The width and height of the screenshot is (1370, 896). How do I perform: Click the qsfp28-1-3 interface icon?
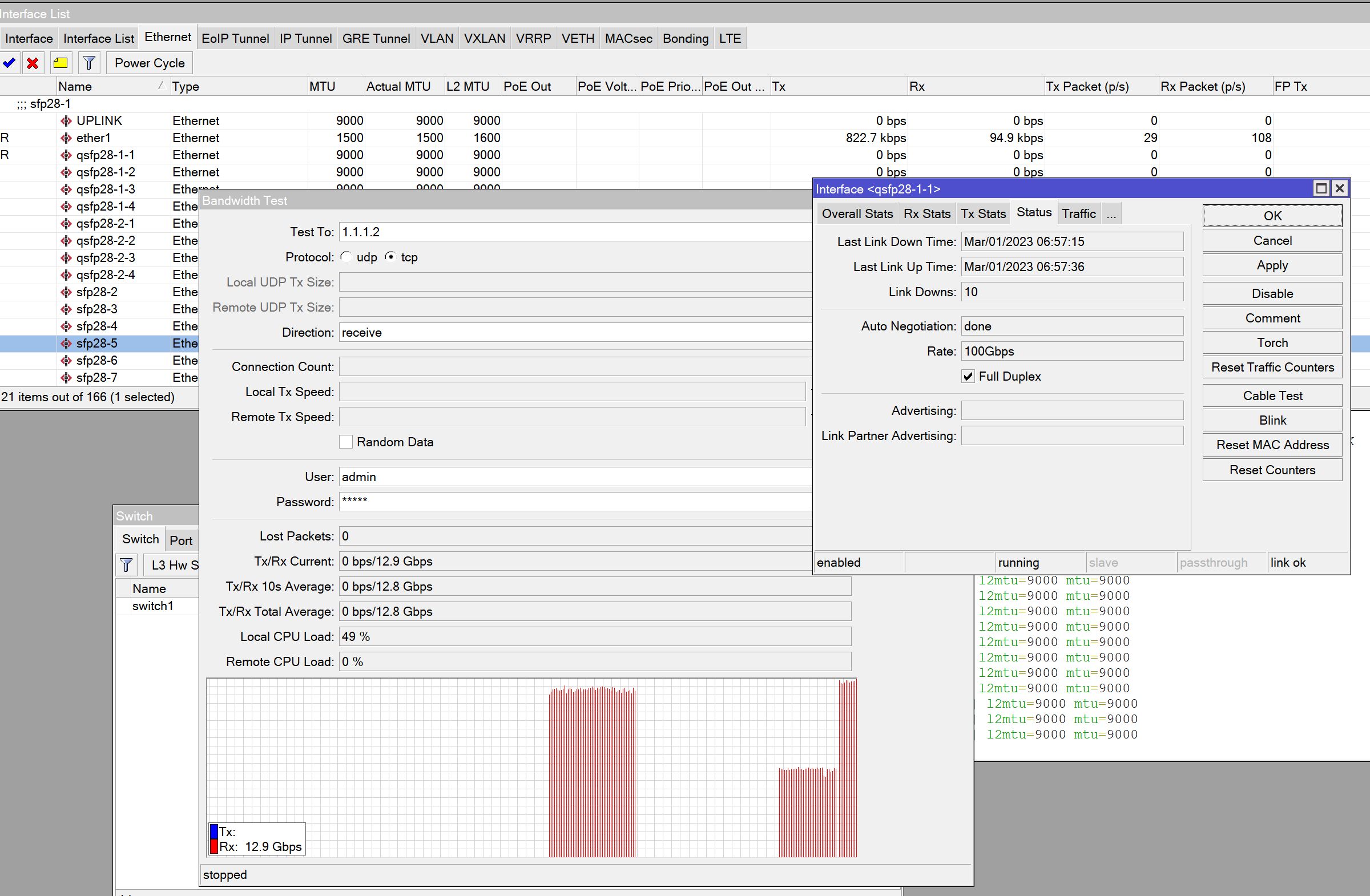(66, 189)
